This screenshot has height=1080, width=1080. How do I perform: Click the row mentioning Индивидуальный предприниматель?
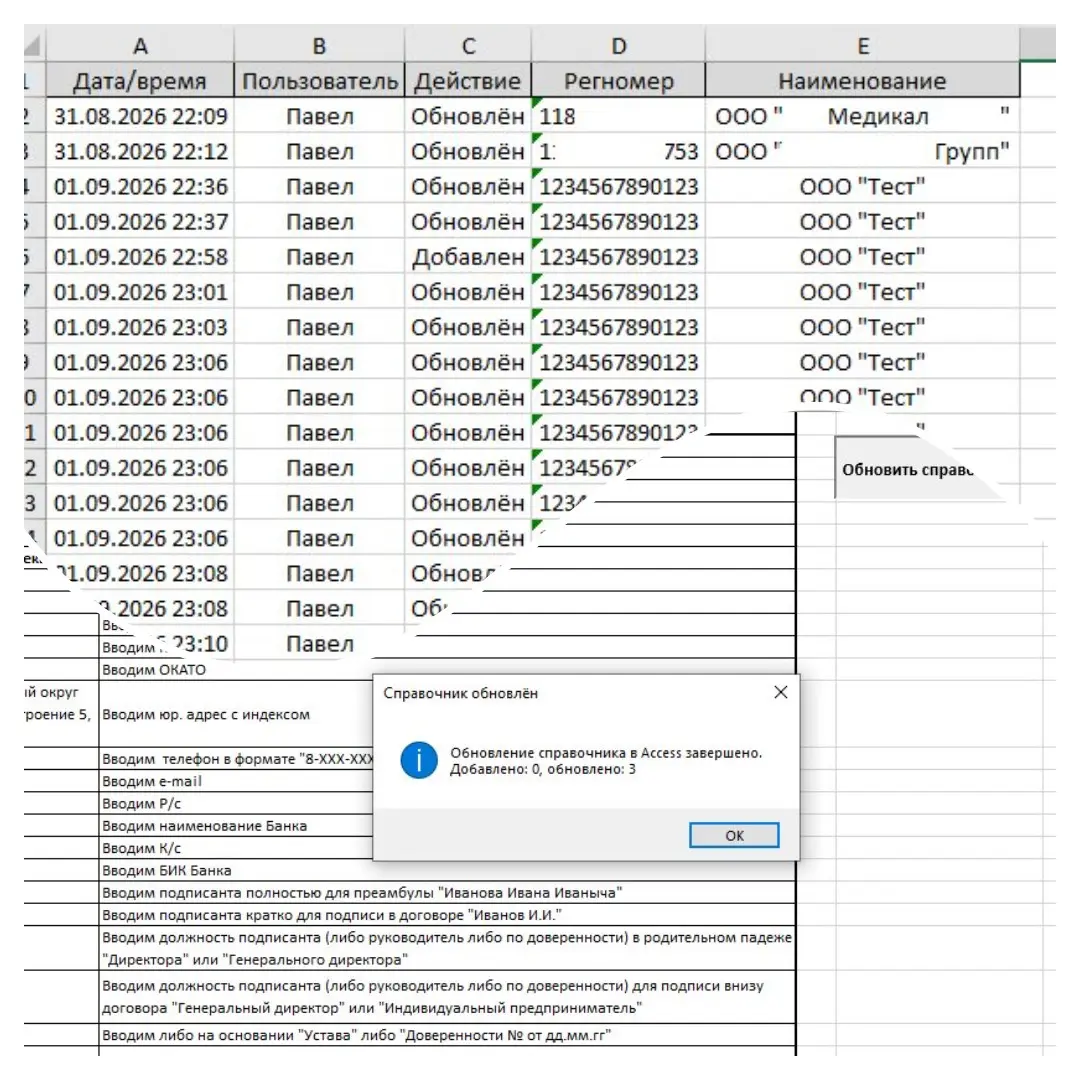point(447,997)
